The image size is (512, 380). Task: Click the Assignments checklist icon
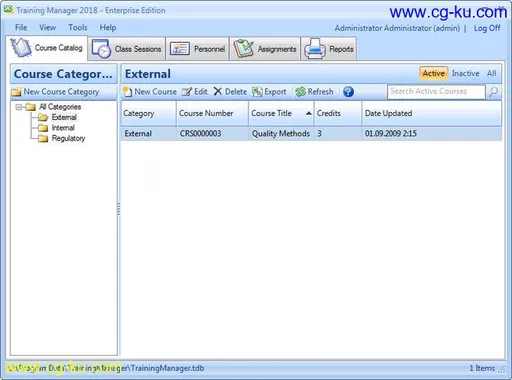(244, 49)
